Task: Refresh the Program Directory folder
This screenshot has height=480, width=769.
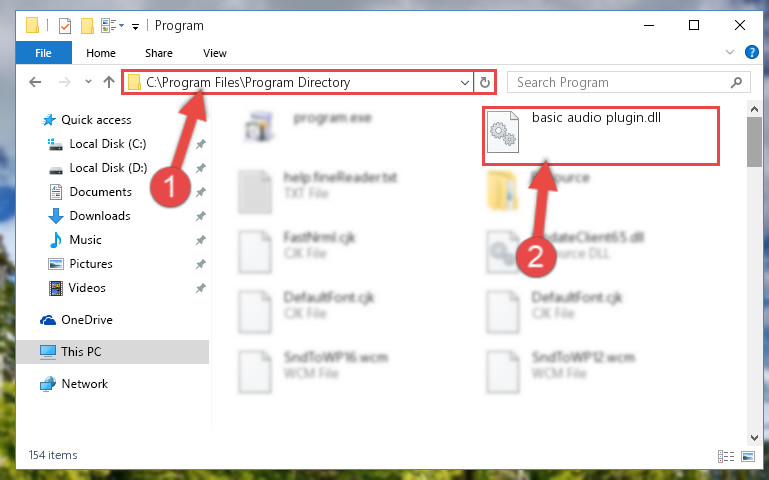Action: click(485, 82)
